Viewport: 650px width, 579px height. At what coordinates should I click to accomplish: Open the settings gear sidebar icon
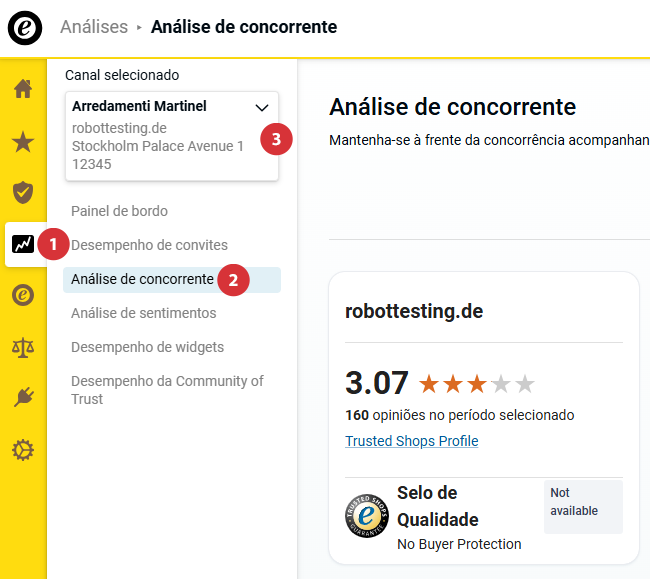(23, 450)
